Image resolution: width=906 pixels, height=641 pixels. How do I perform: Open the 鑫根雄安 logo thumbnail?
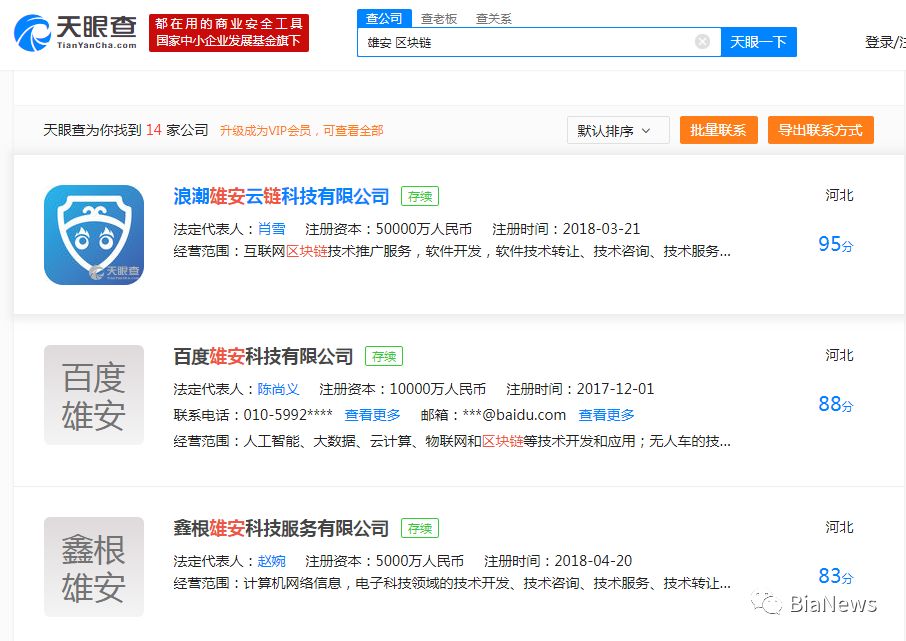point(94,567)
